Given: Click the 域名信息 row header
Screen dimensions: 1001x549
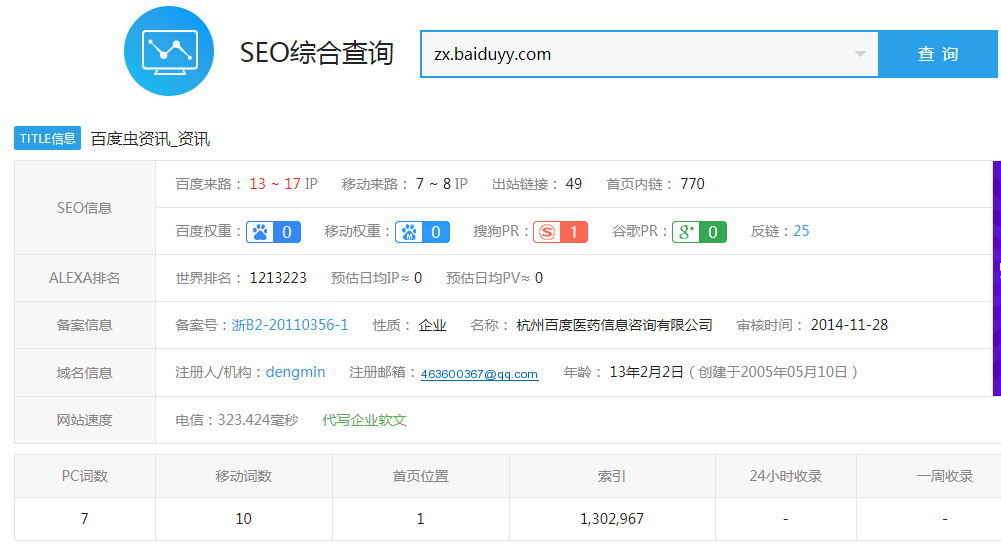Looking at the screenshot, I should [84, 373].
